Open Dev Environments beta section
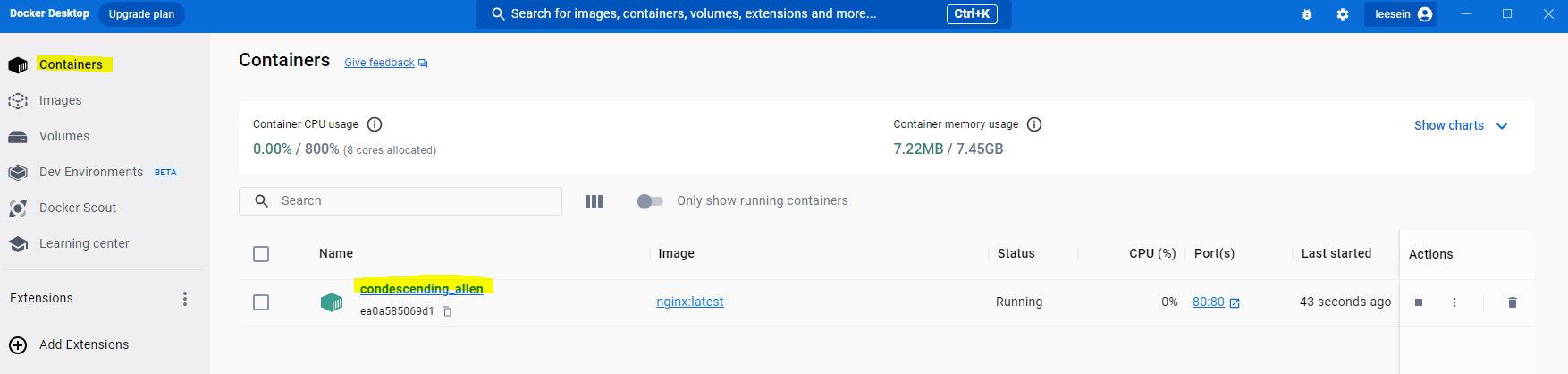This screenshot has height=374, width=1568. (x=91, y=172)
